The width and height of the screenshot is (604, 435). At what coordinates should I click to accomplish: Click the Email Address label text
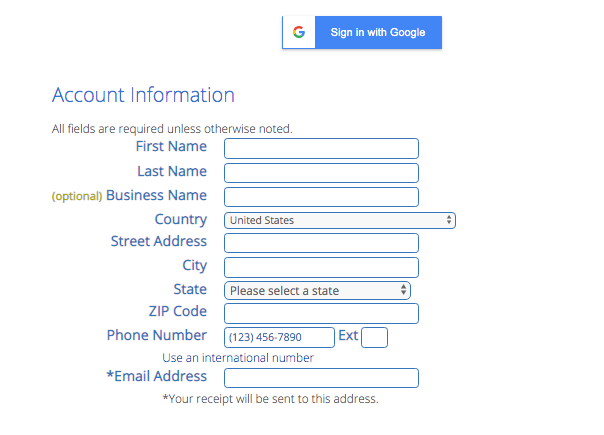tap(157, 376)
